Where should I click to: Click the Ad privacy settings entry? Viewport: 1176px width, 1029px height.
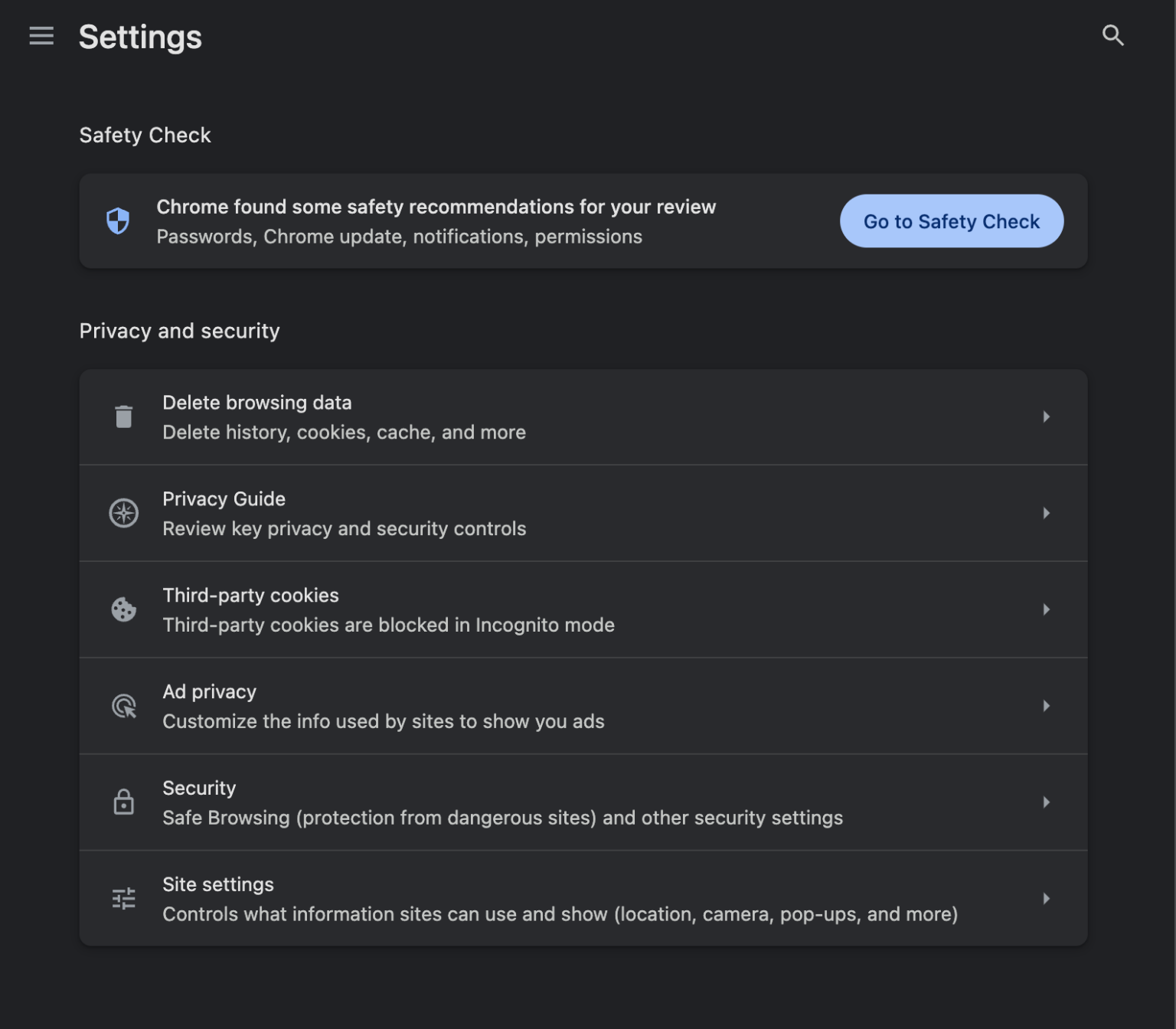pos(536,706)
